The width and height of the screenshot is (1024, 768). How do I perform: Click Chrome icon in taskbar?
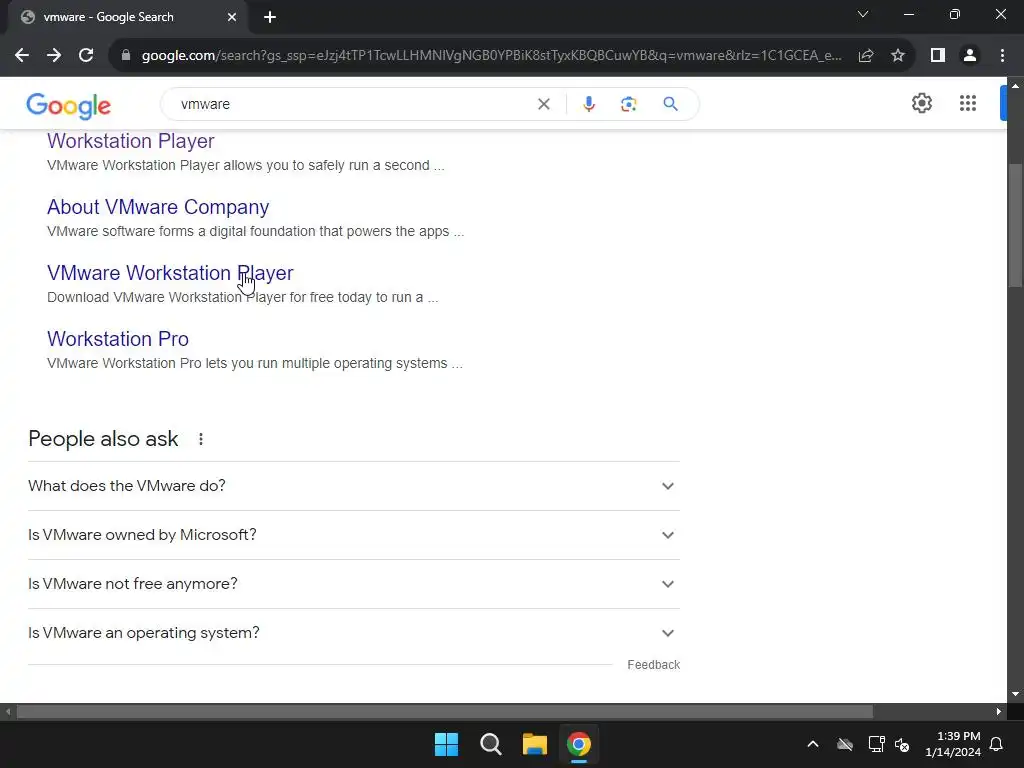click(579, 744)
